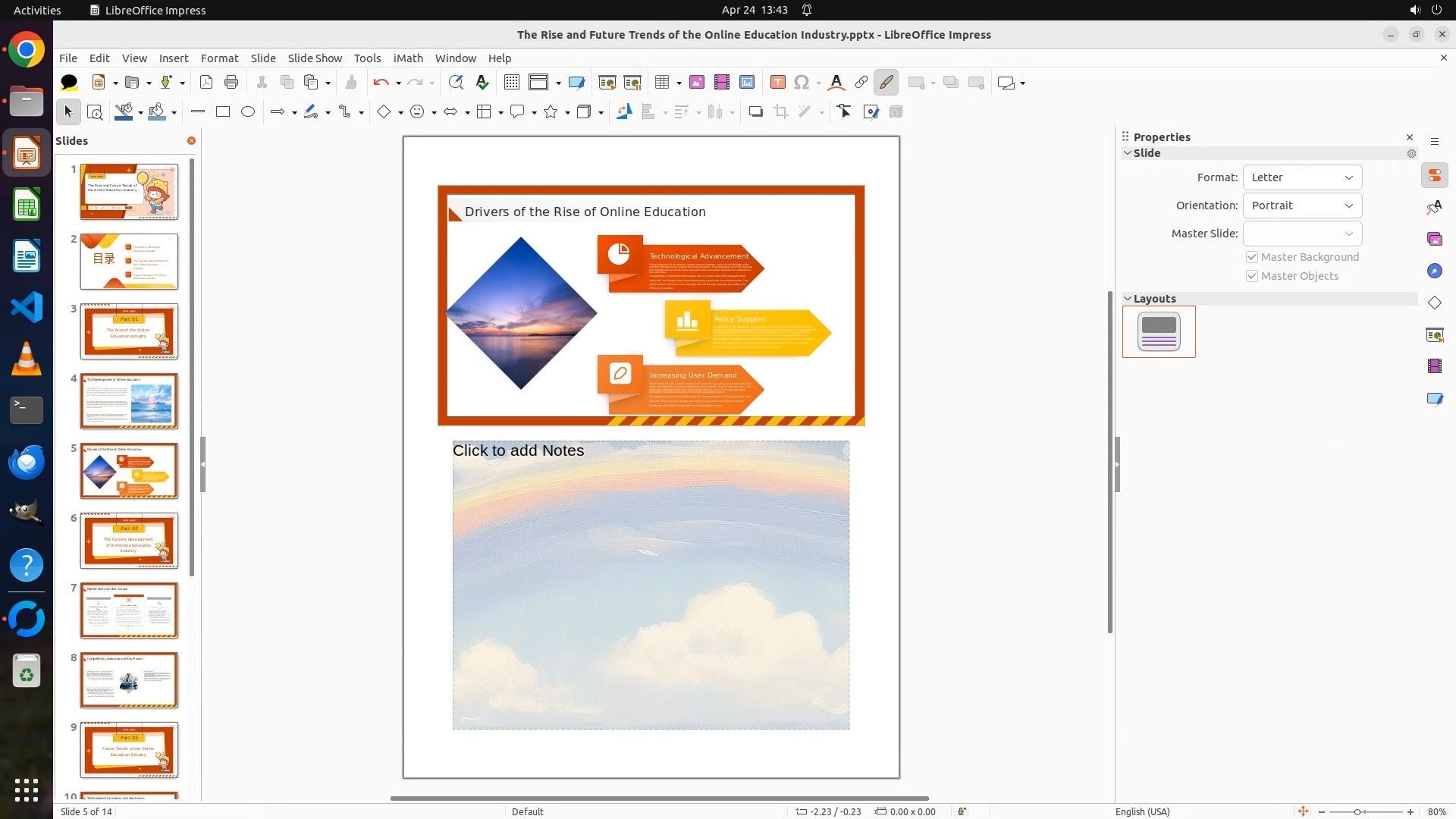Open the Orientation dropdown showing Portrait
The image size is (1456, 819).
click(1302, 206)
